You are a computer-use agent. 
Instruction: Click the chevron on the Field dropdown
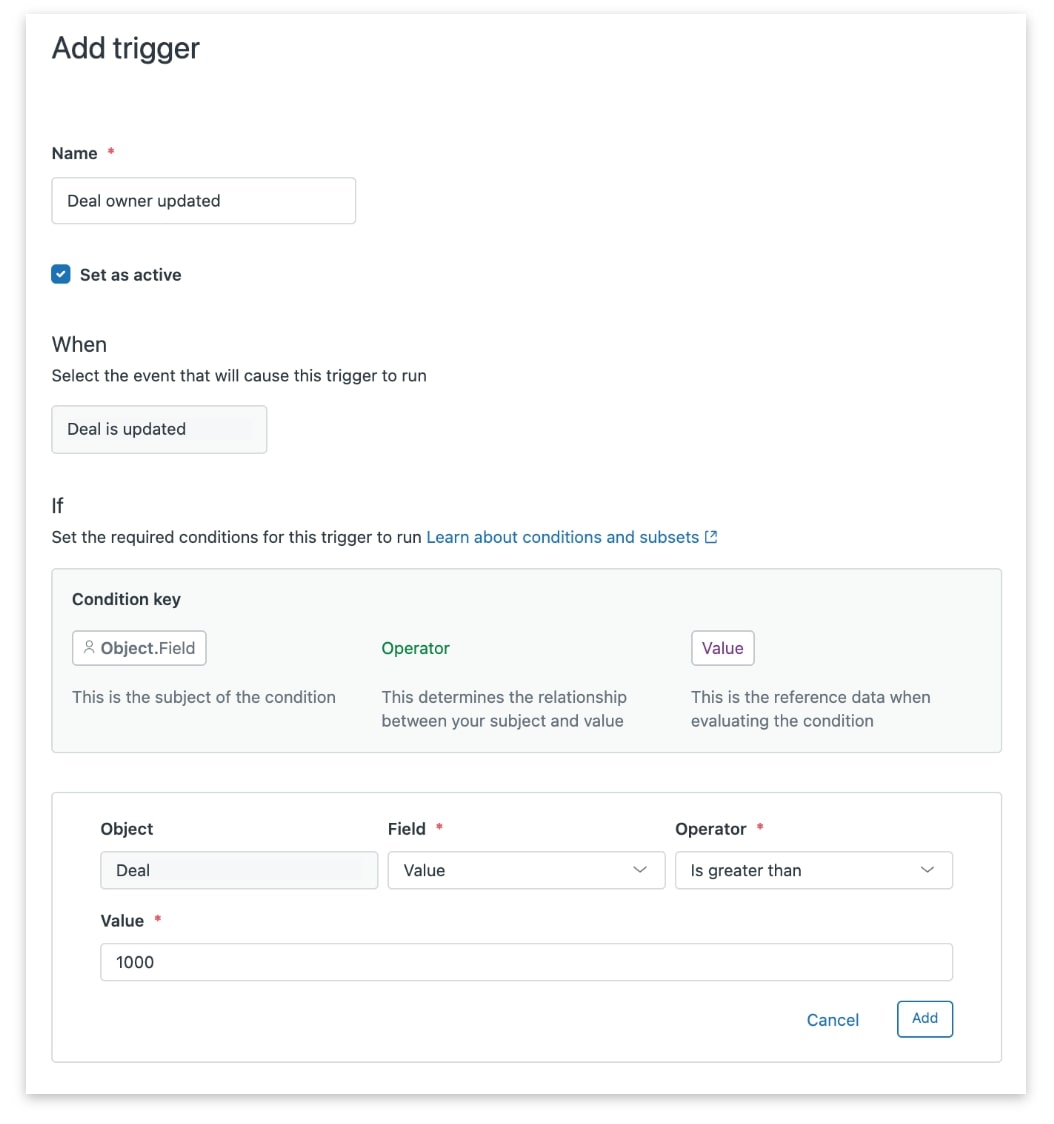pos(640,870)
